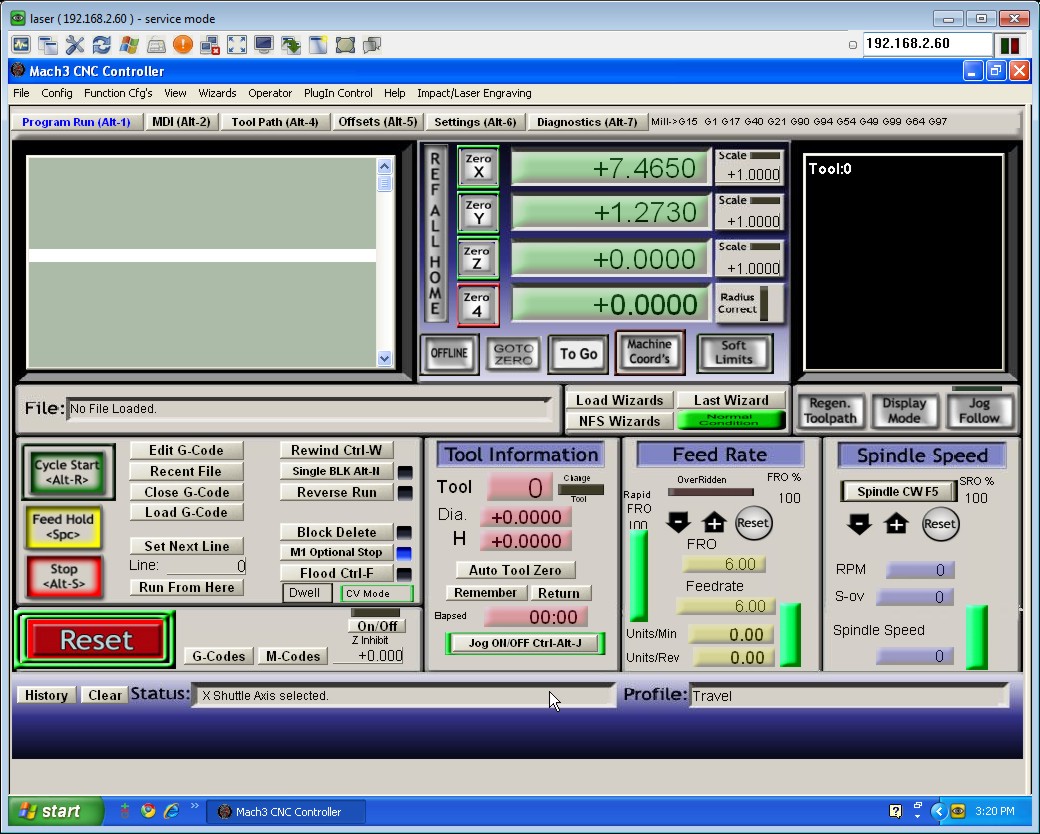Click the overlapping windows toolbar icon
The height and width of the screenshot is (834, 1040).
coord(48,45)
